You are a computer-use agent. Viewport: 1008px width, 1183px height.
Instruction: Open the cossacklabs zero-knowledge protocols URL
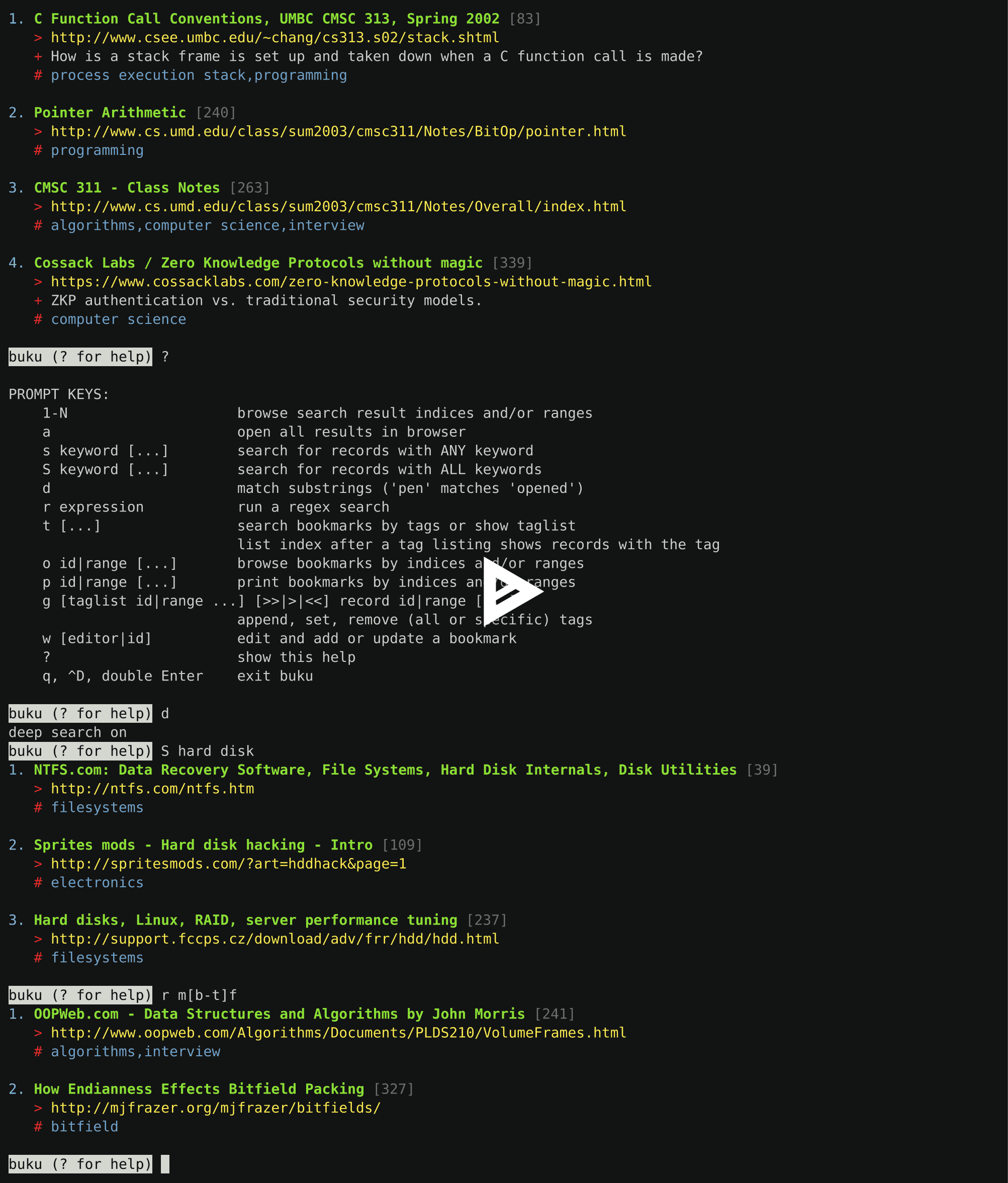(x=351, y=282)
